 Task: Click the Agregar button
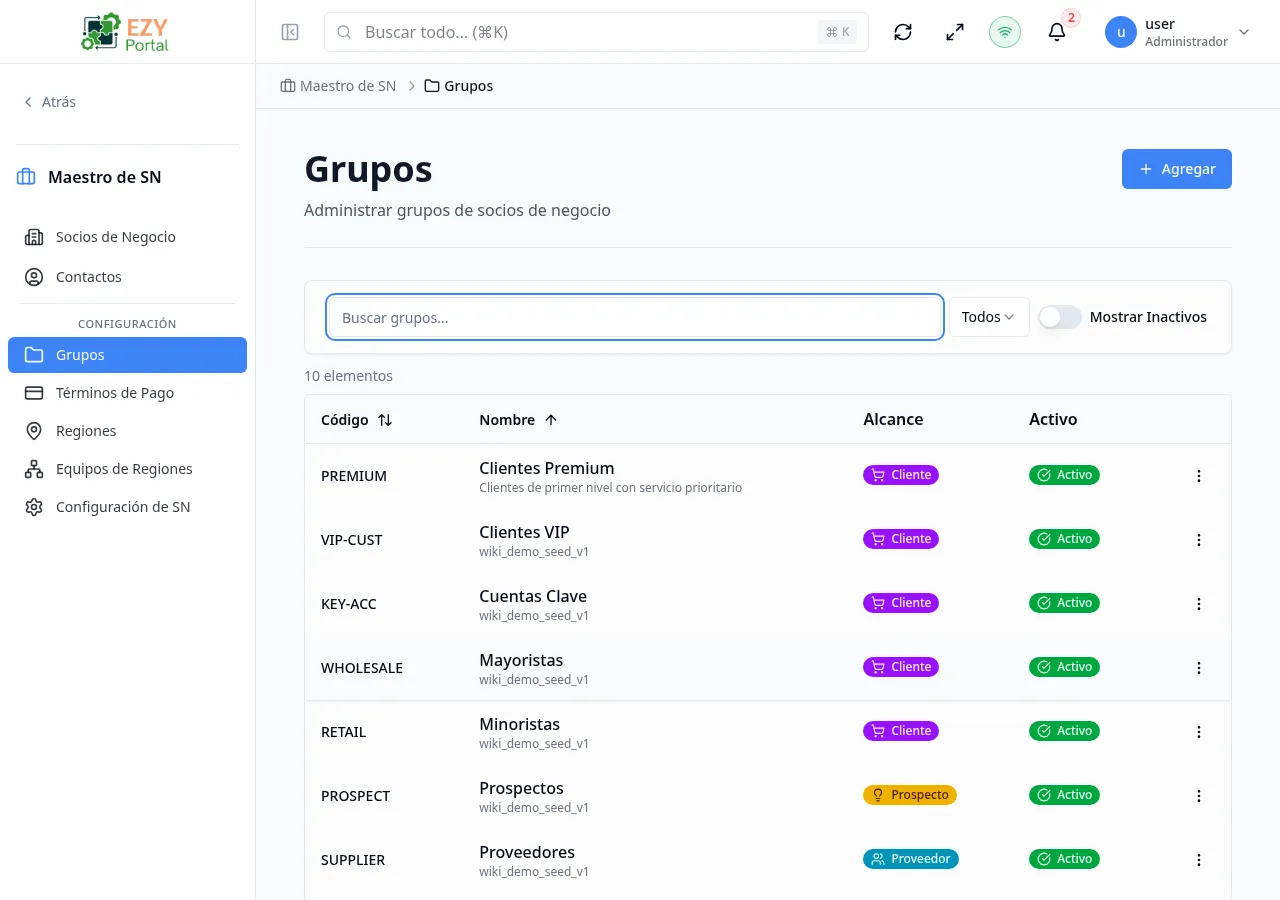[1177, 169]
